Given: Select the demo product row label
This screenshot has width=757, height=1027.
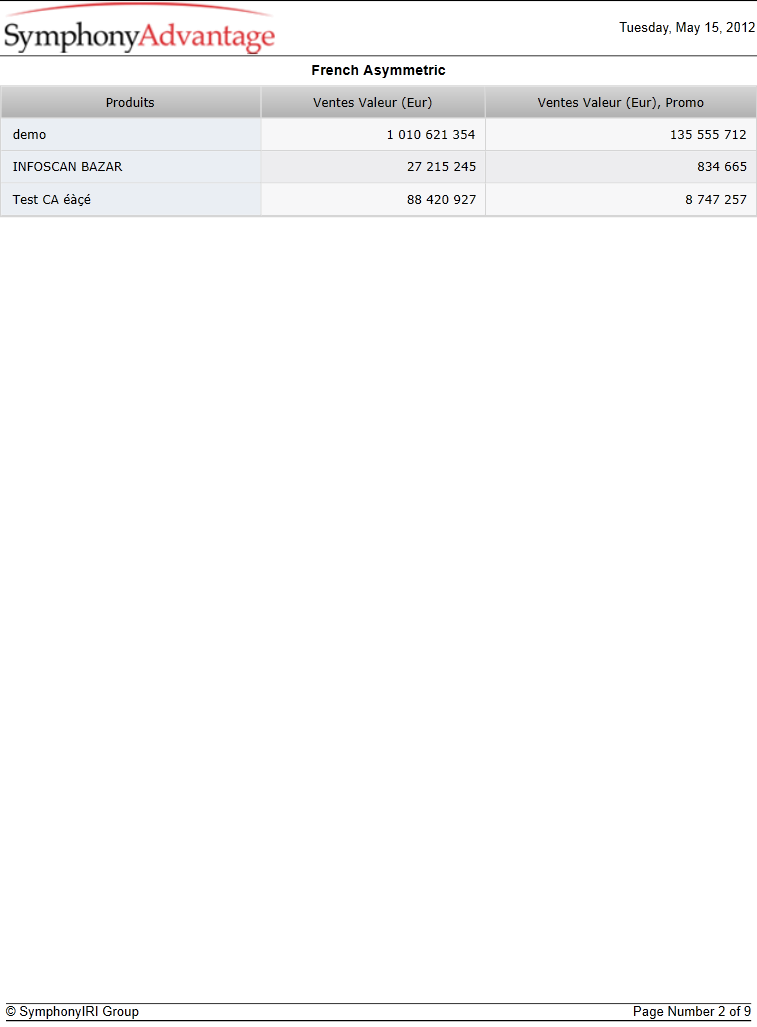Looking at the screenshot, I should click(x=29, y=134).
